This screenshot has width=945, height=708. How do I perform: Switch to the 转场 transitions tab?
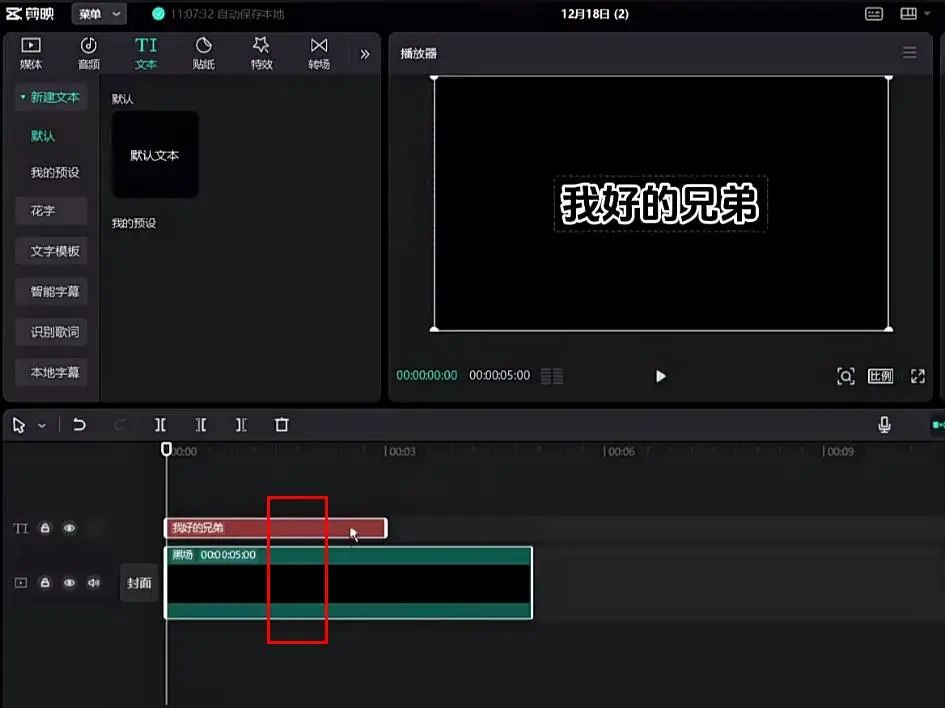click(x=319, y=54)
